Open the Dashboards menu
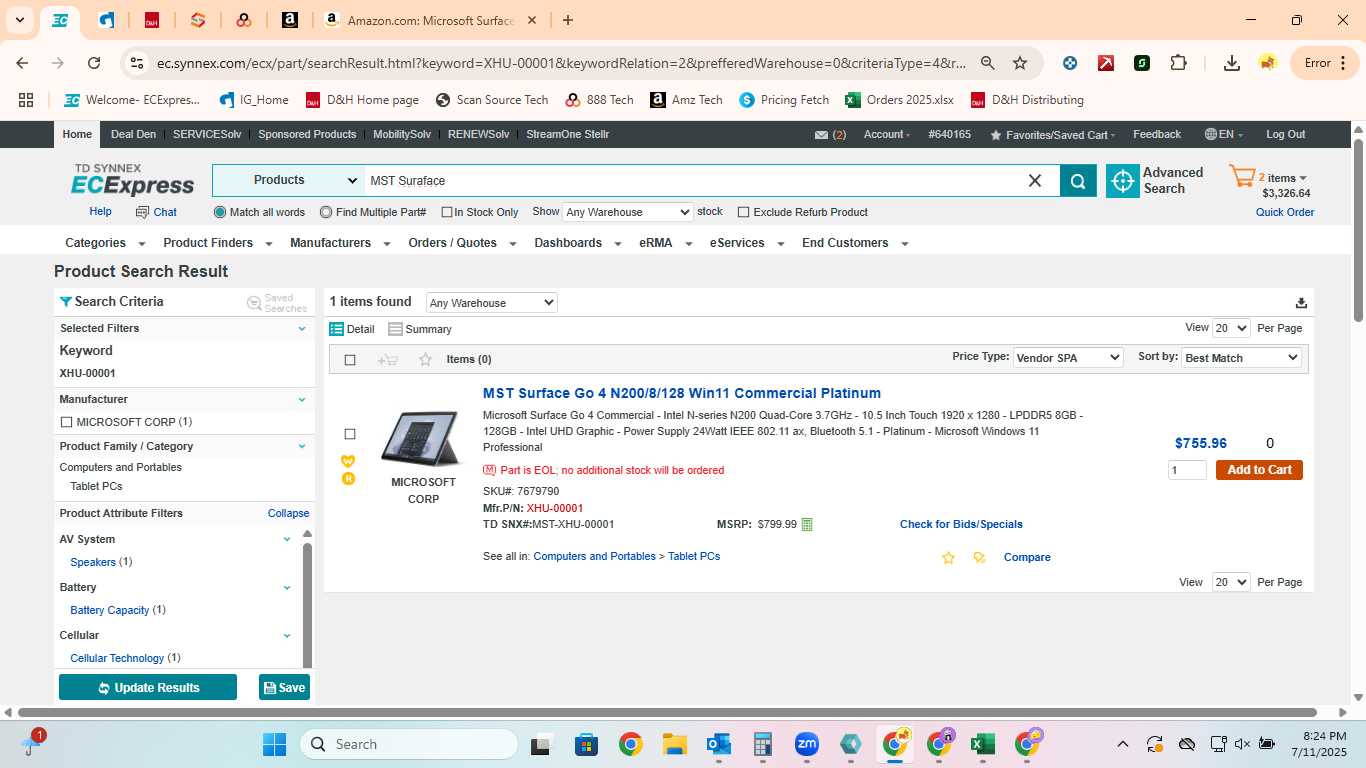 point(577,243)
